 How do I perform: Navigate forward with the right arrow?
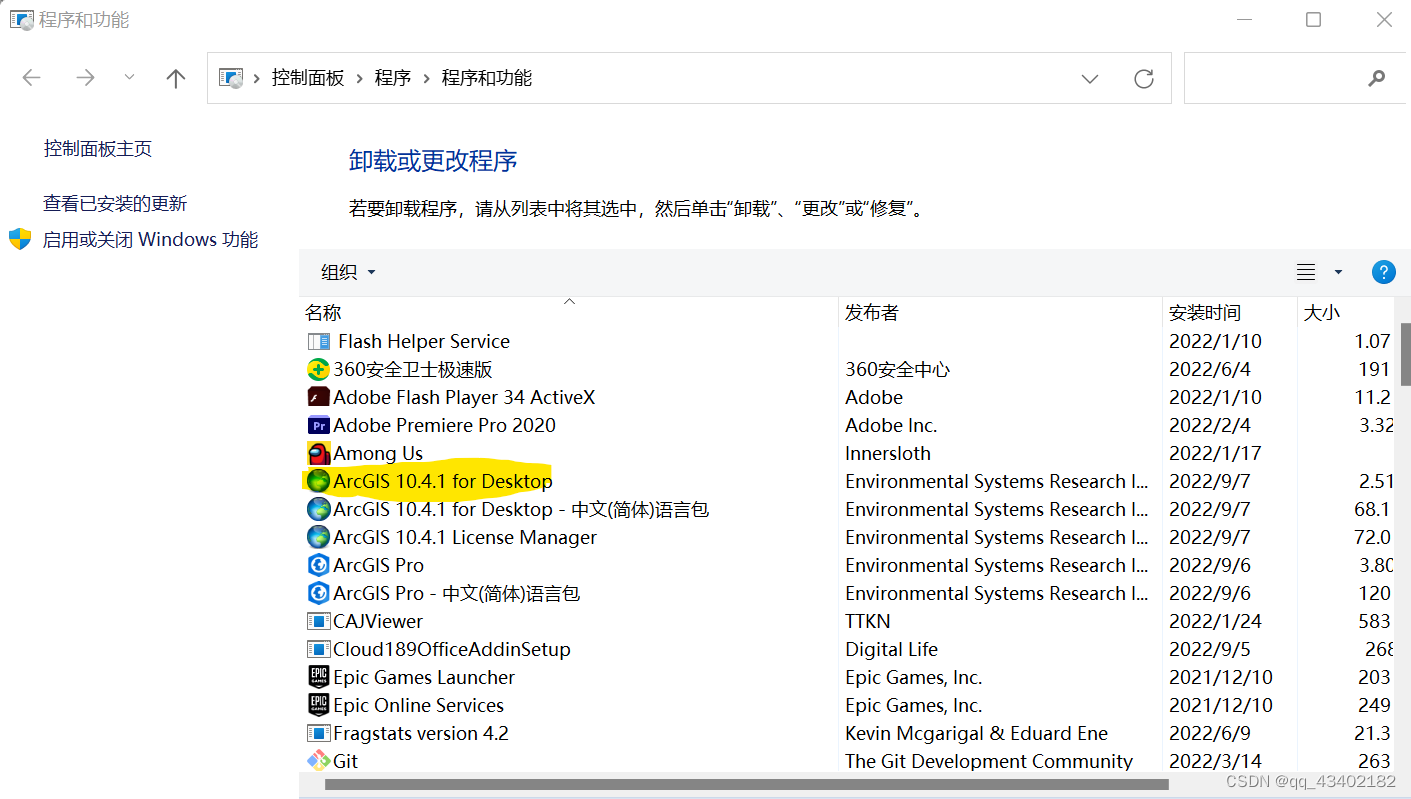click(86, 78)
